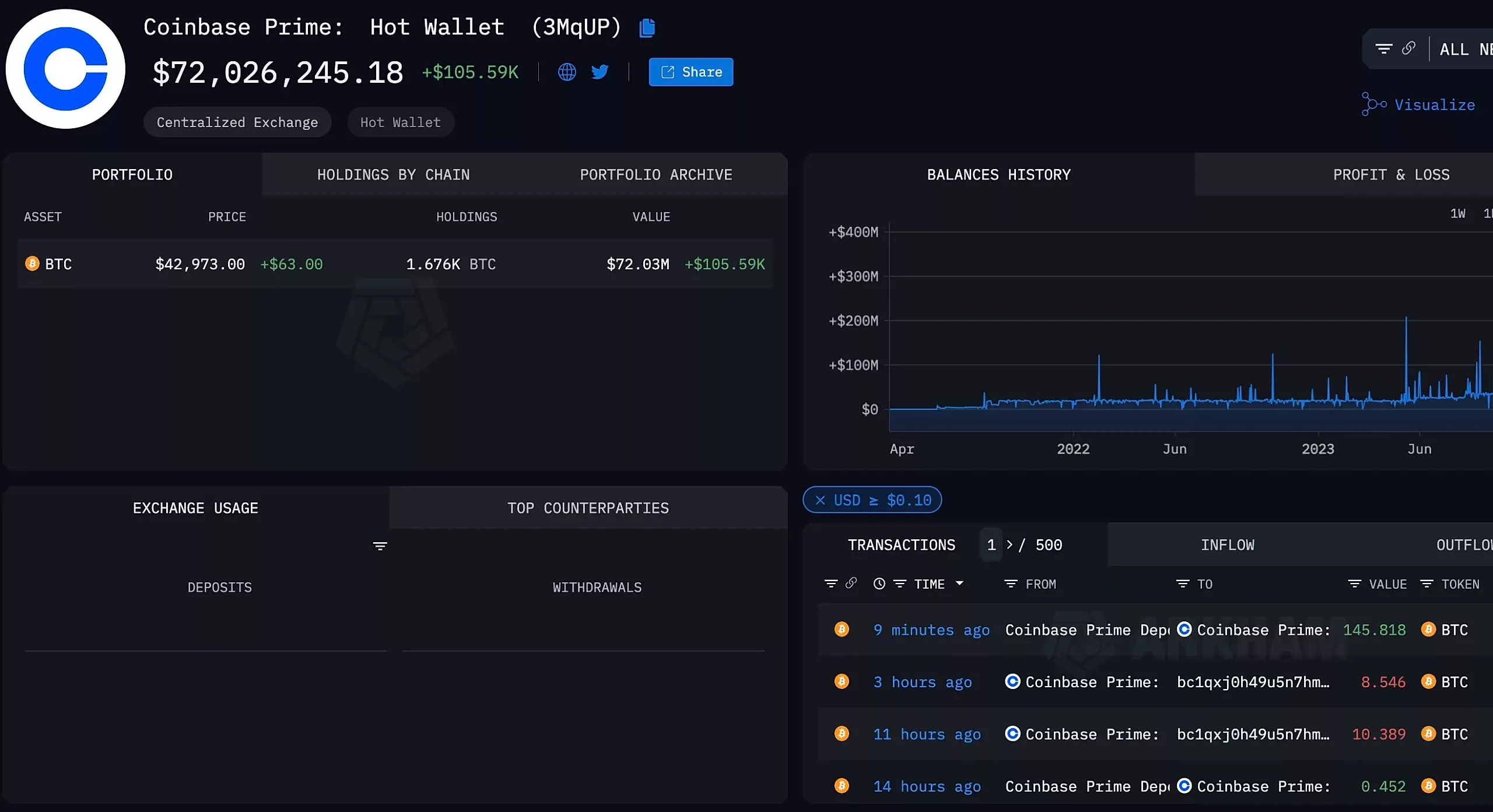The height and width of the screenshot is (812, 1493).
Task: Open Coinbase Prime Depo sender, 9 minutes row
Action: [x=1088, y=630]
